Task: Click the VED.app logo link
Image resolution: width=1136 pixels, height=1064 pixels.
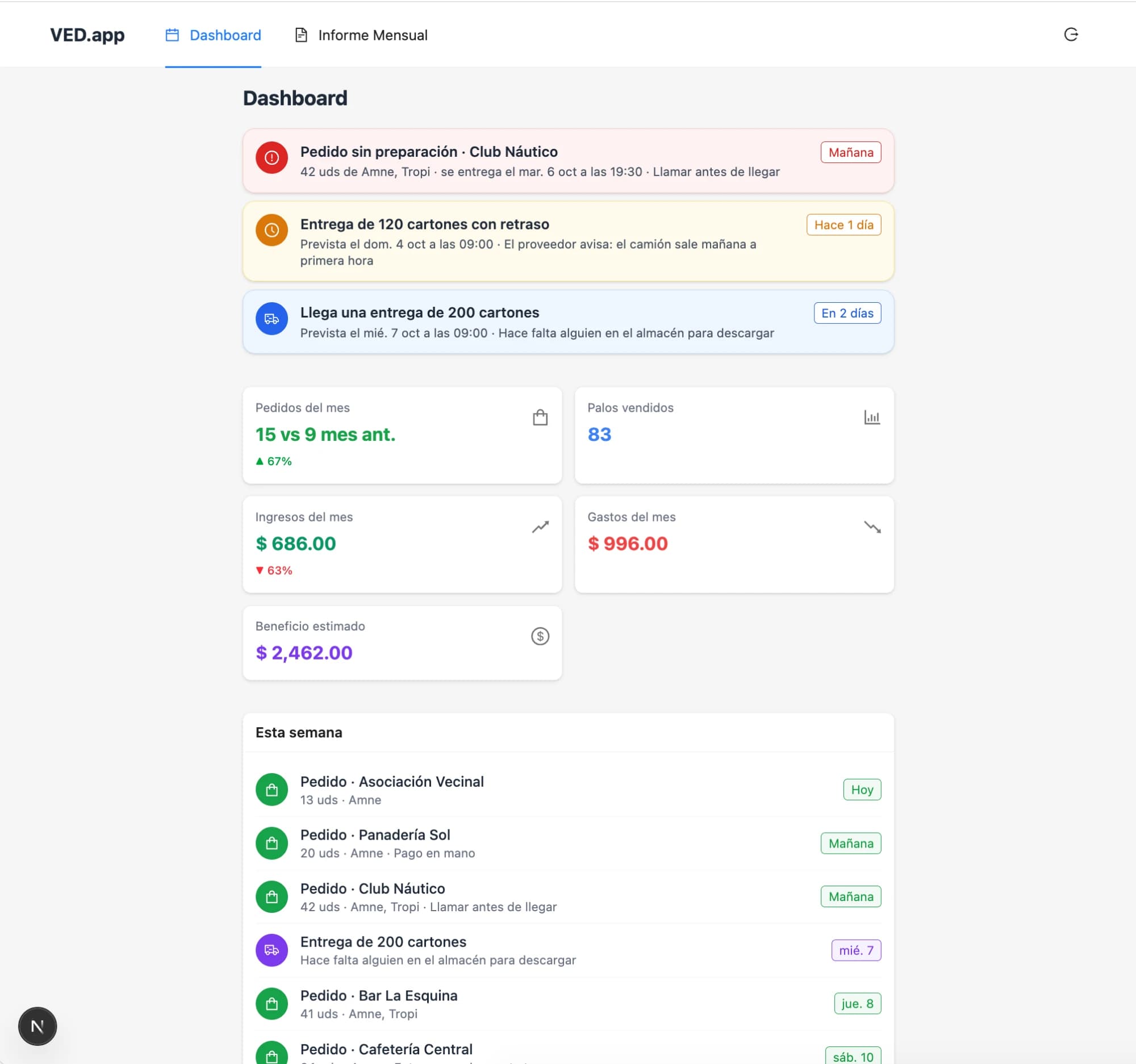Action: 87,35
